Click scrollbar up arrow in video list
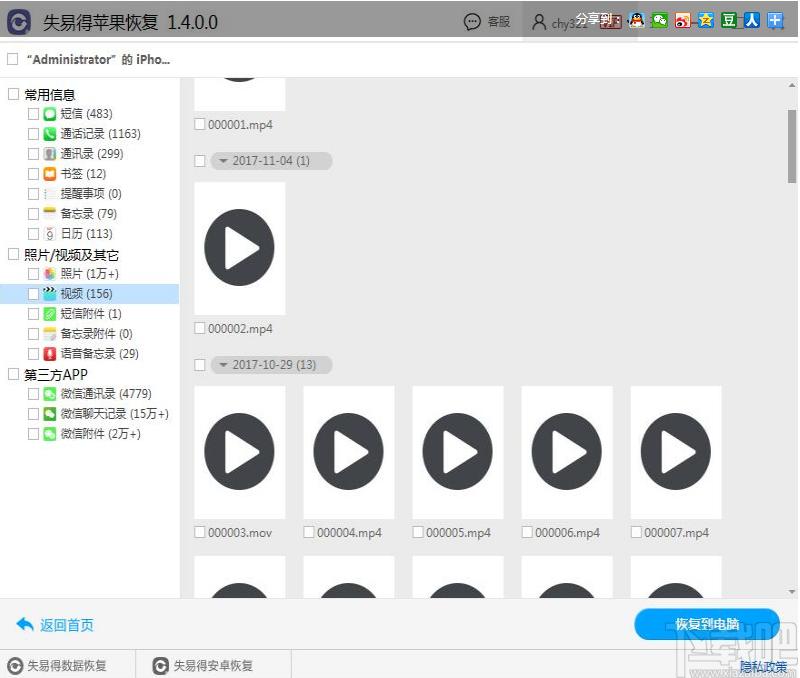This screenshot has width=800, height=678. pos(792,85)
